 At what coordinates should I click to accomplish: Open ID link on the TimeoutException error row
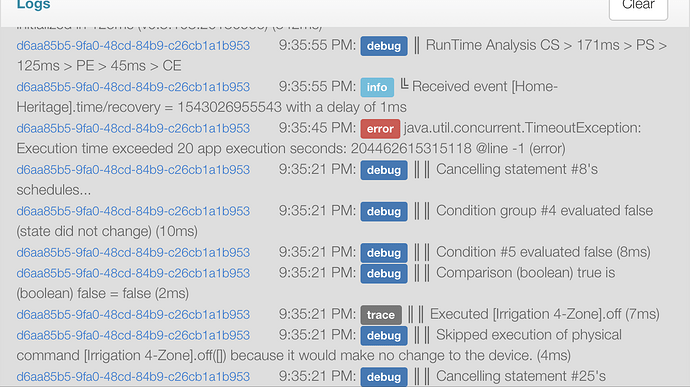coord(133,129)
